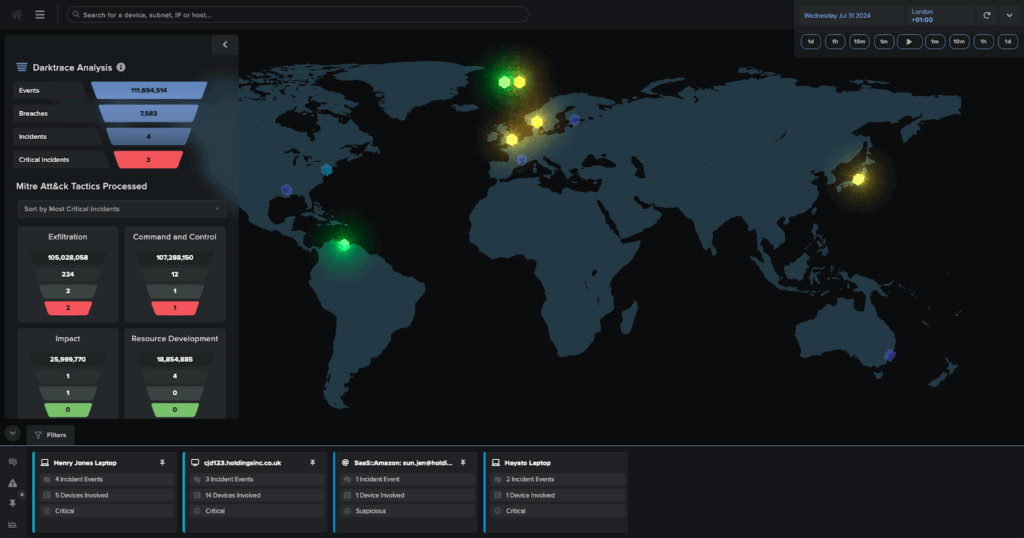Click the chart icon at bottom-left sidebar

click(13, 524)
